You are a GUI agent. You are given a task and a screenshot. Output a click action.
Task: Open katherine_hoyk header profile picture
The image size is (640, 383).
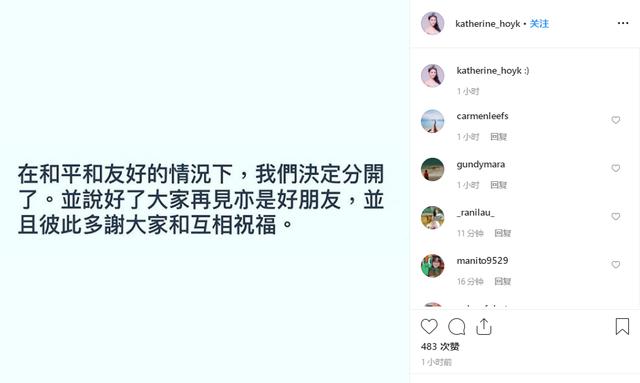point(433,23)
